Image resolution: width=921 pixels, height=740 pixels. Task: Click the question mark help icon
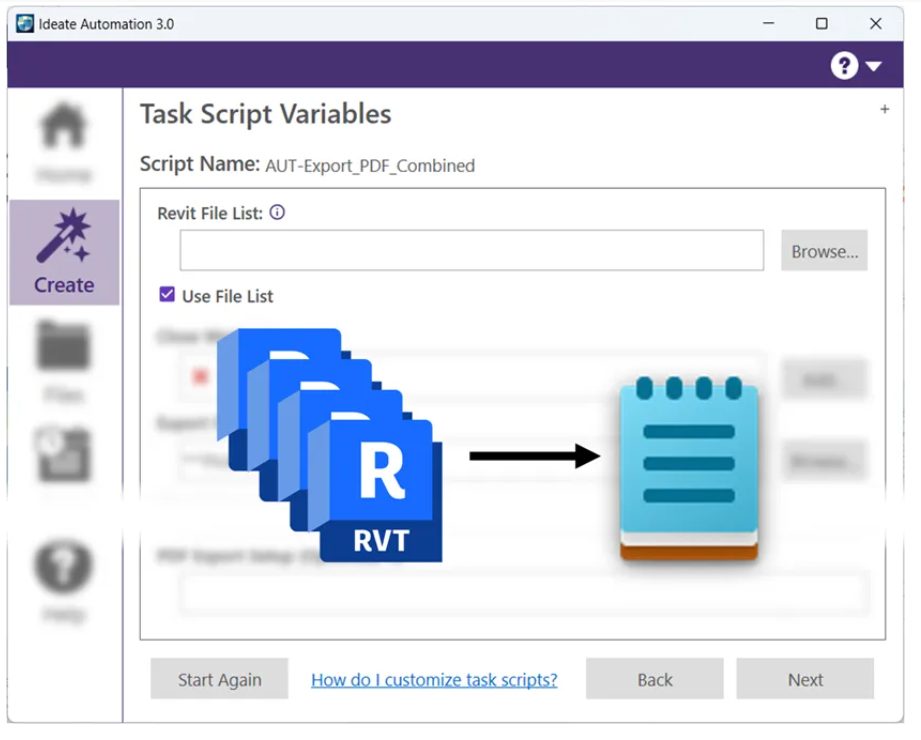(x=844, y=65)
